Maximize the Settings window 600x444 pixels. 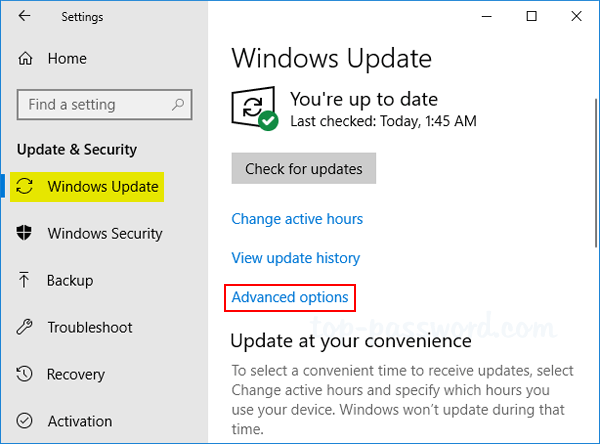[x=531, y=17]
